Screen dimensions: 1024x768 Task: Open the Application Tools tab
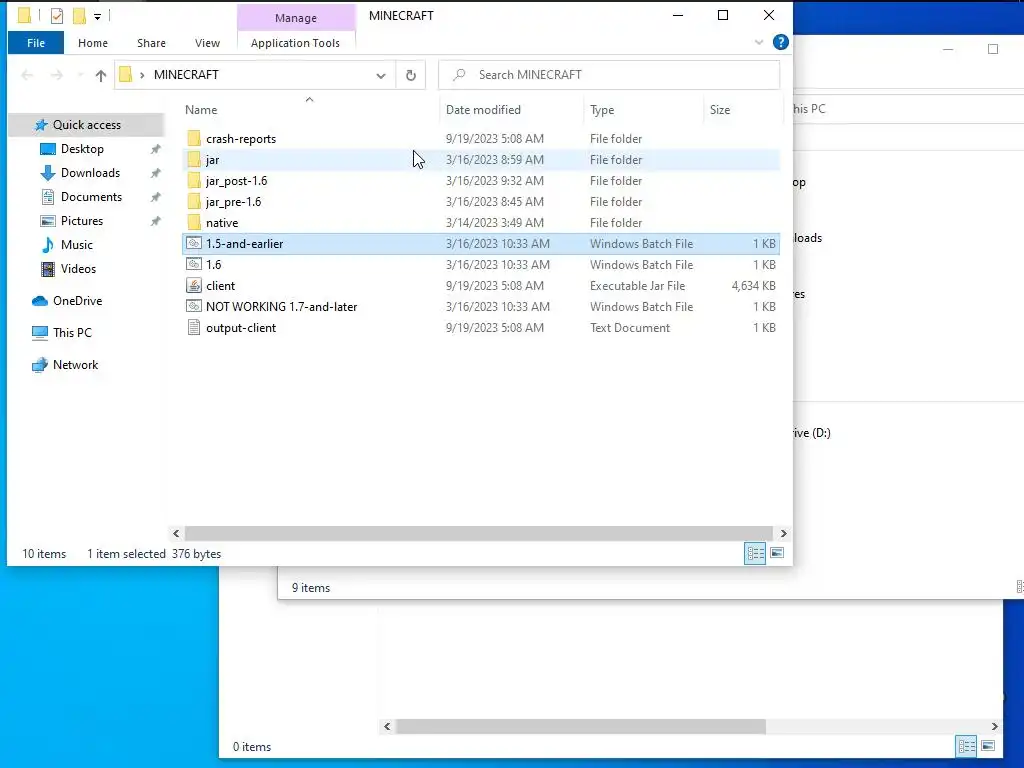coord(295,43)
